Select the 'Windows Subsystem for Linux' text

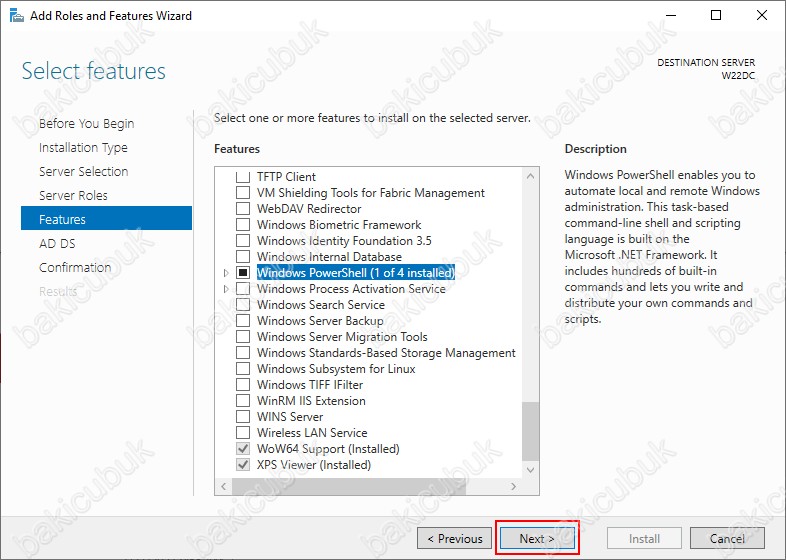coord(336,369)
